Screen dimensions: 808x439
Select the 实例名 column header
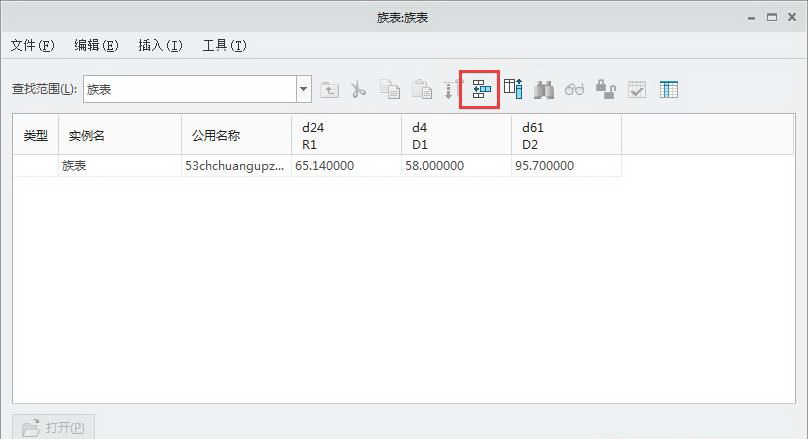coord(120,136)
